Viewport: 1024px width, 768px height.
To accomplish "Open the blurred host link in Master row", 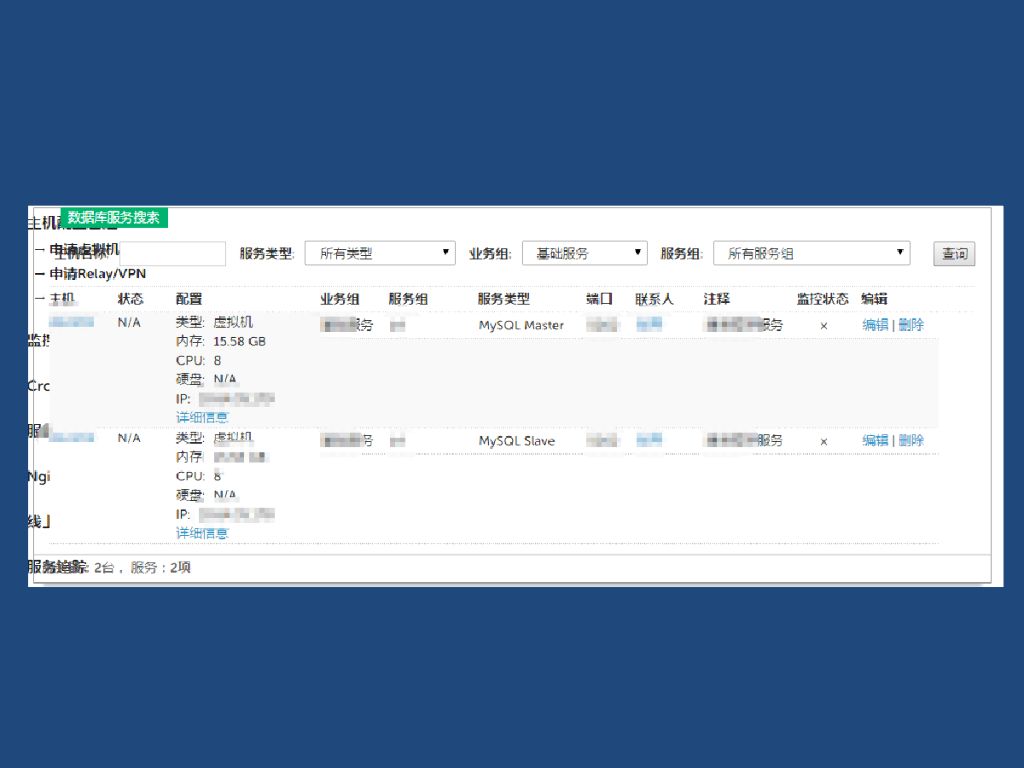I will click(71, 322).
